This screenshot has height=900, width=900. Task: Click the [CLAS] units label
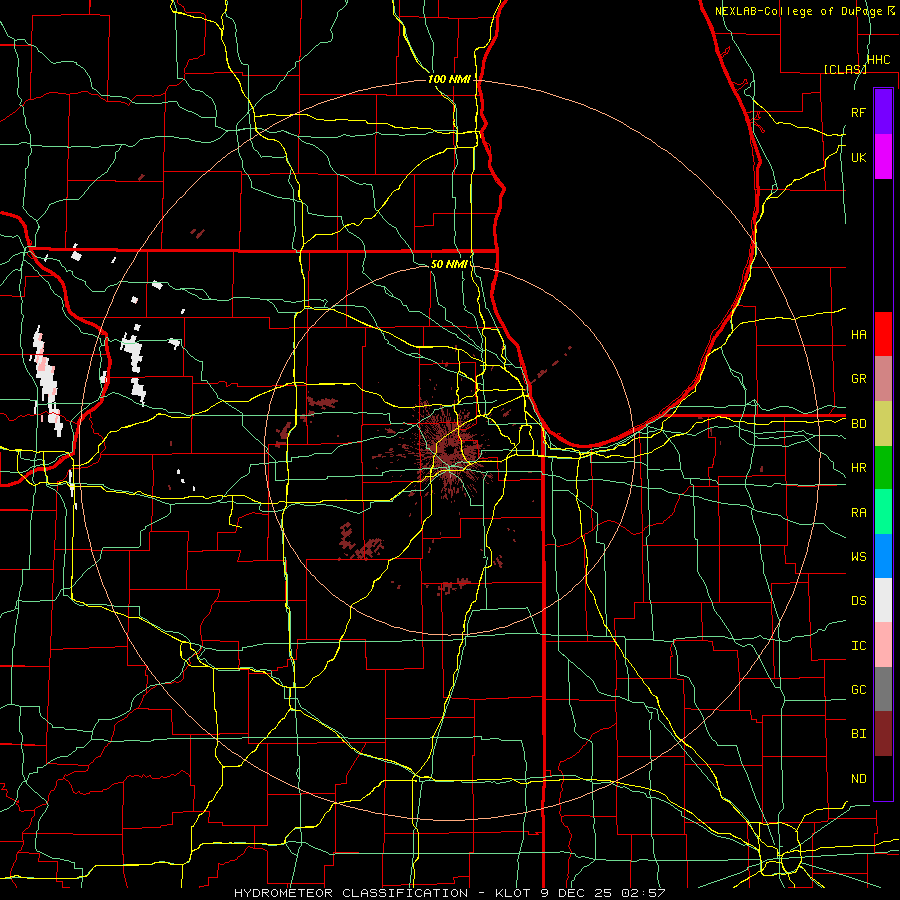point(845,69)
